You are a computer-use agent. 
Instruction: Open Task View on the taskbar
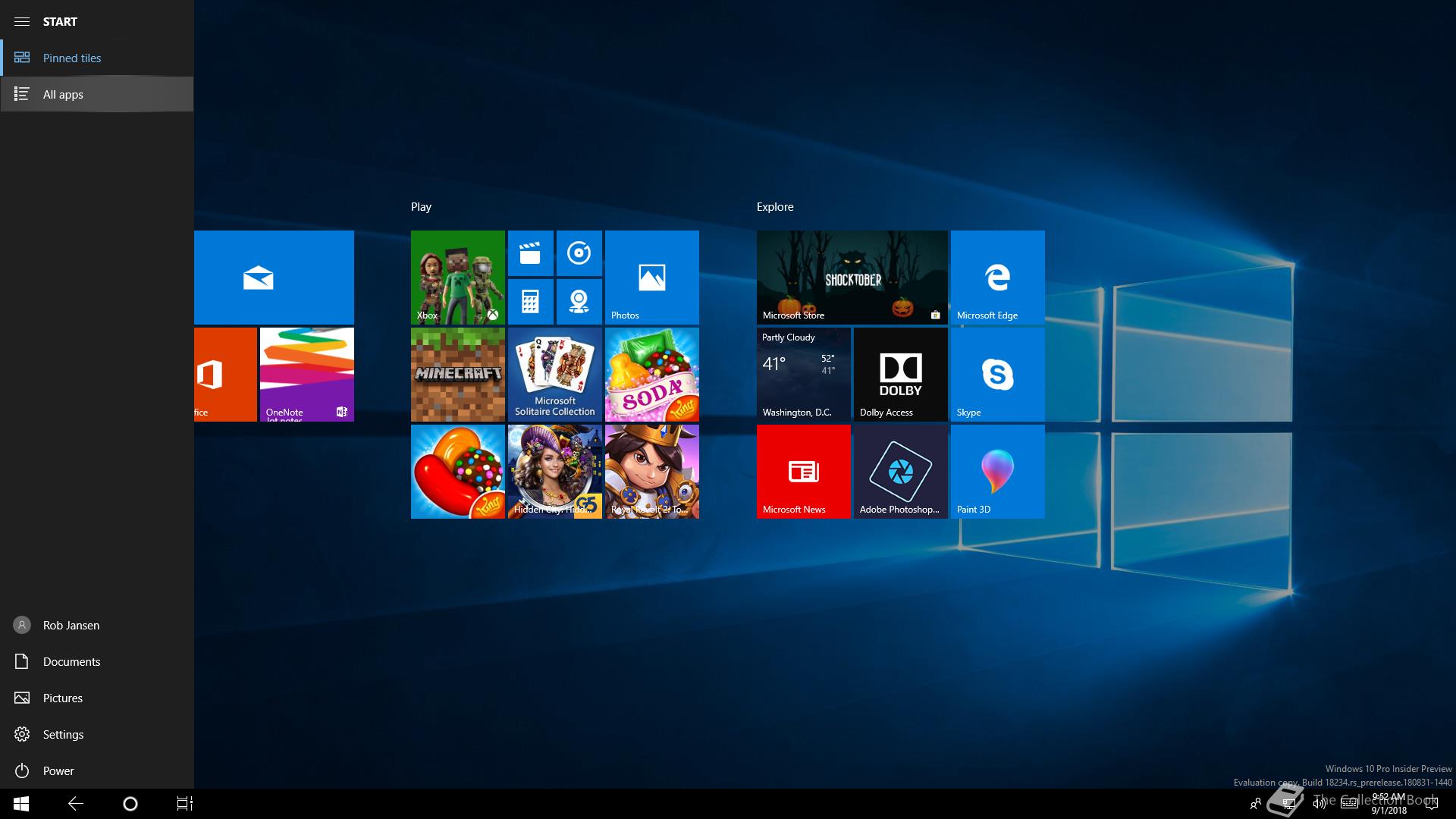[184, 804]
